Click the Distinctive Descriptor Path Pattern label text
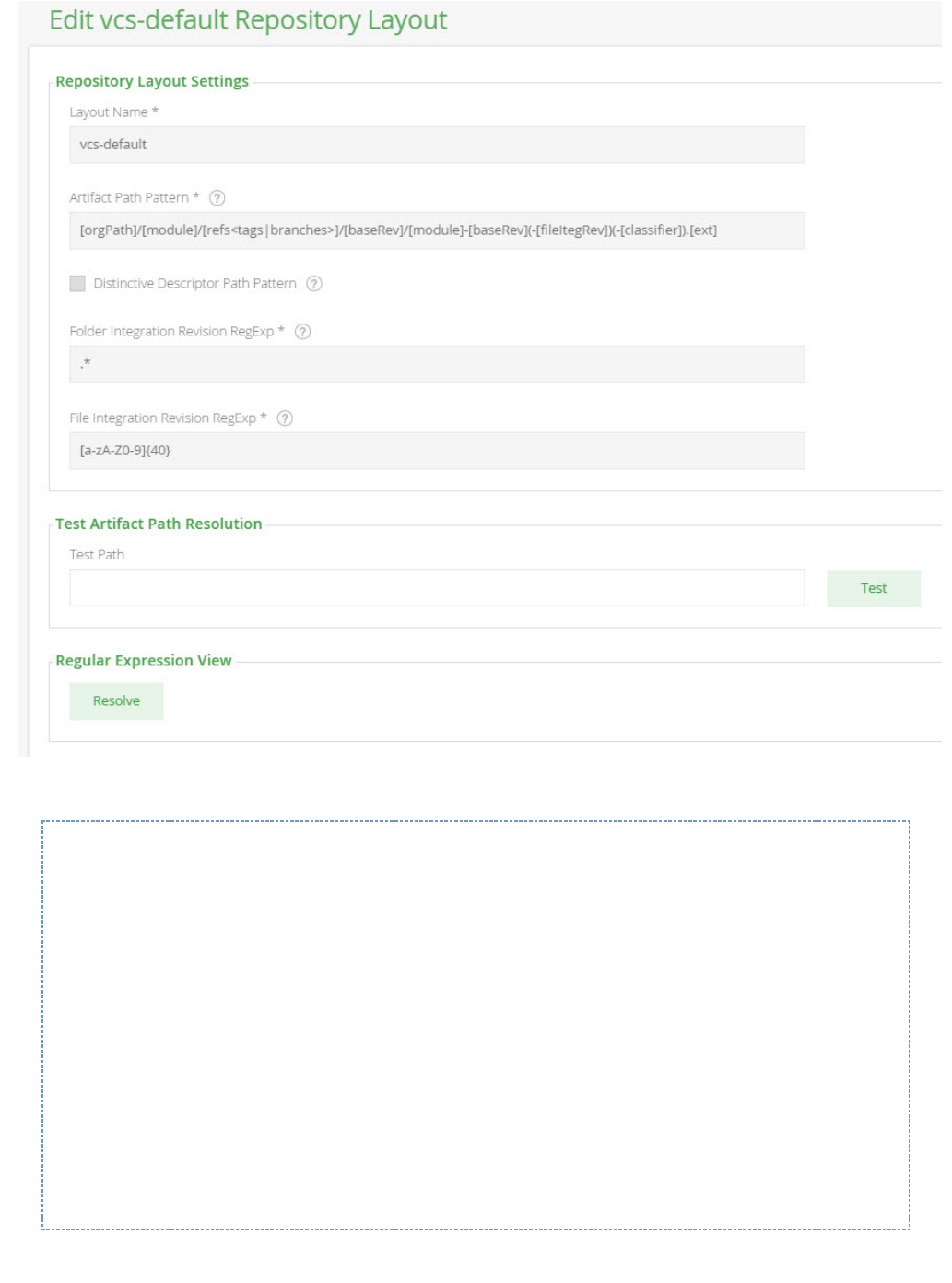 pos(194,284)
